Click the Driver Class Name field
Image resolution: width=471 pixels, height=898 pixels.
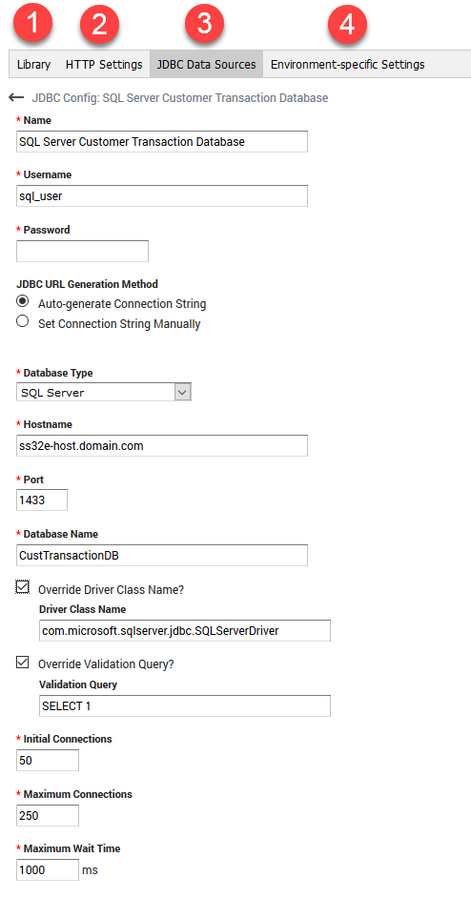[185, 631]
